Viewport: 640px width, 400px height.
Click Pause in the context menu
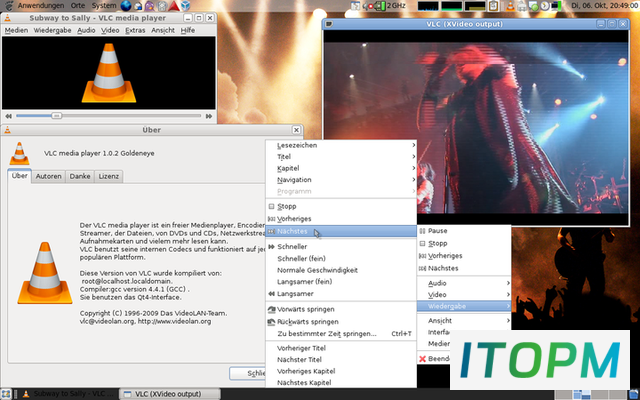tap(464, 231)
